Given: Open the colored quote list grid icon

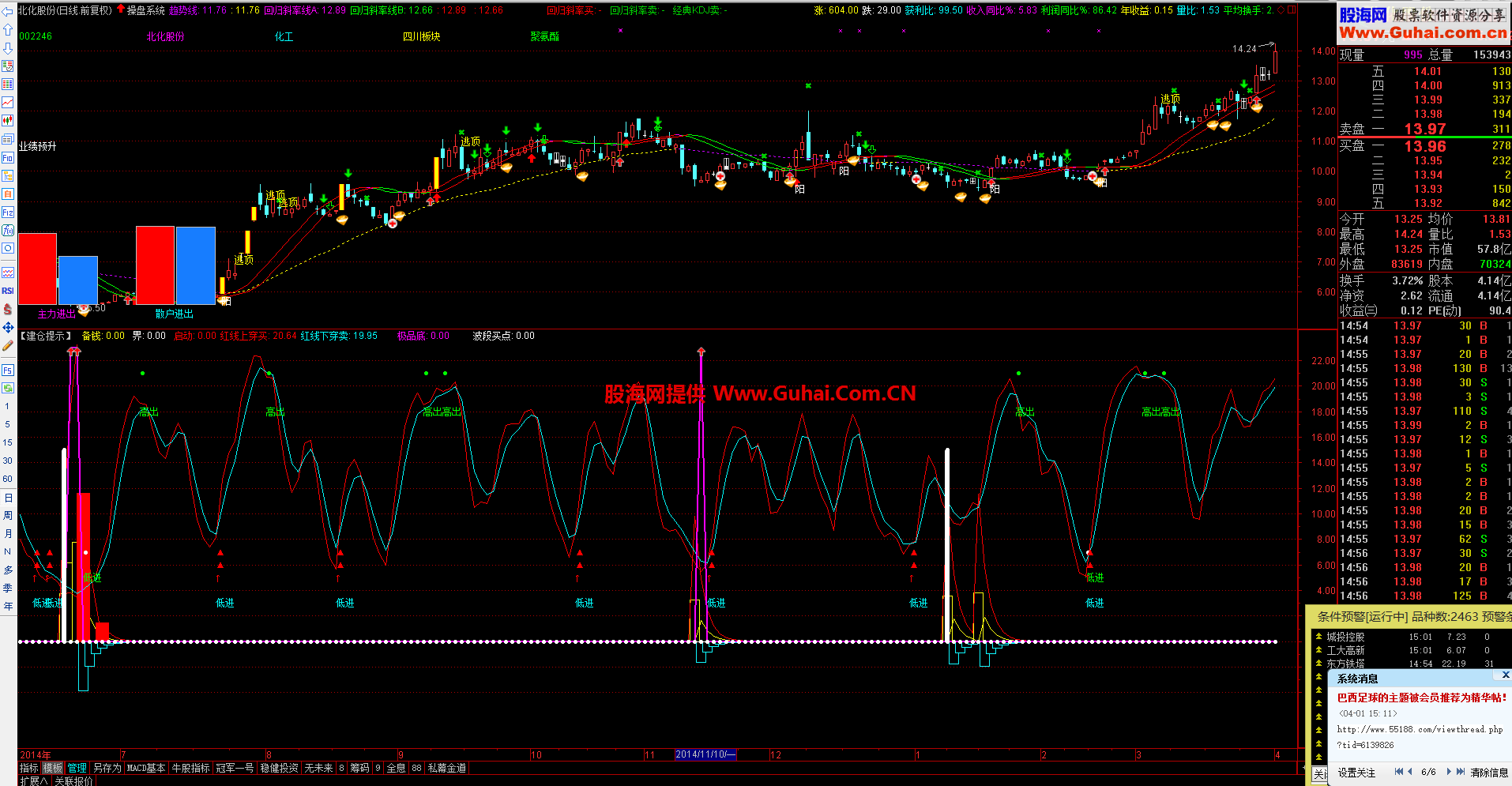Looking at the screenshot, I should click(x=8, y=84).
